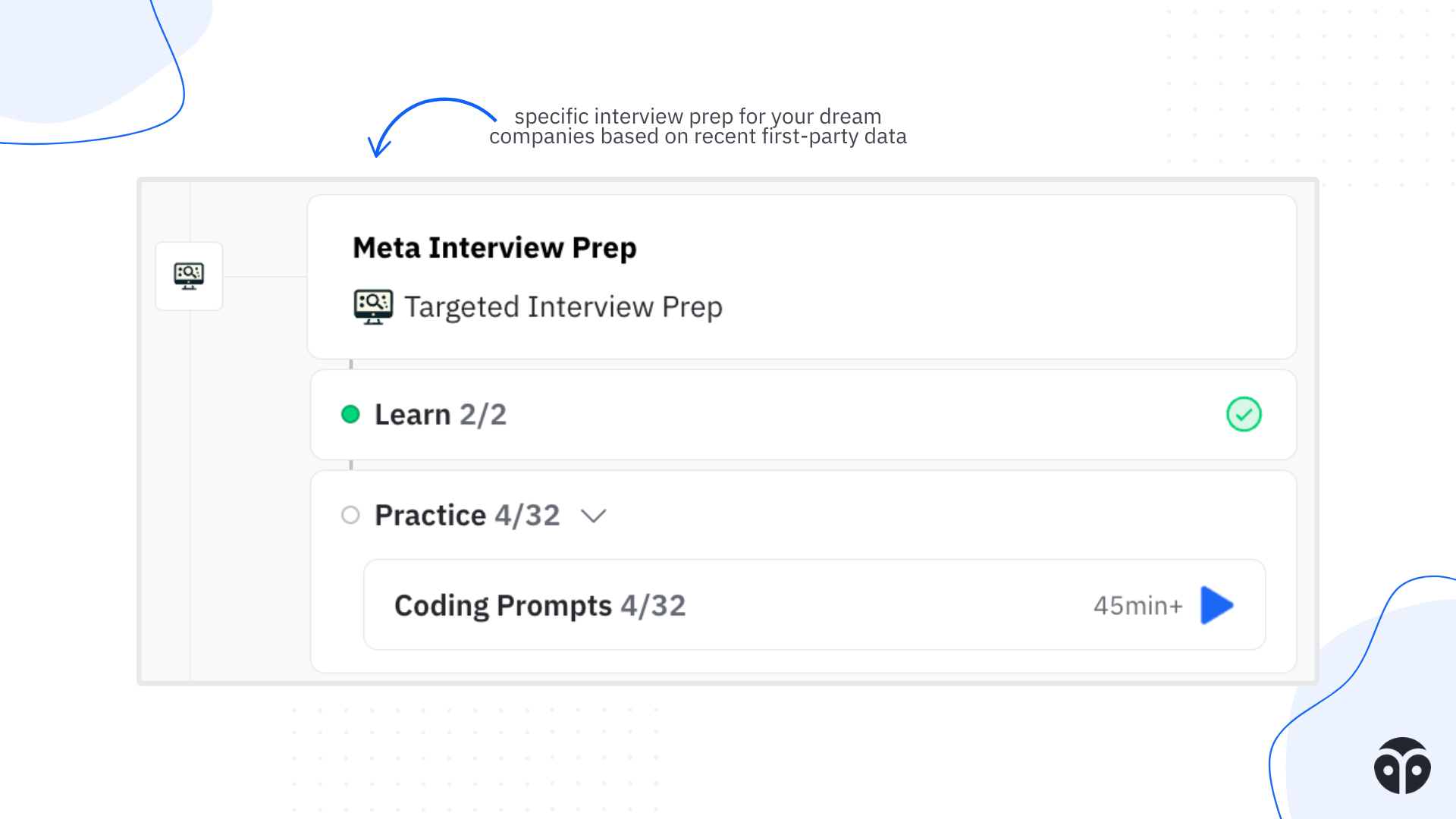Click the sidebar targeted prep monitor icon
The height and width of the screenshot is (819, 1456).
coord(189,276)
